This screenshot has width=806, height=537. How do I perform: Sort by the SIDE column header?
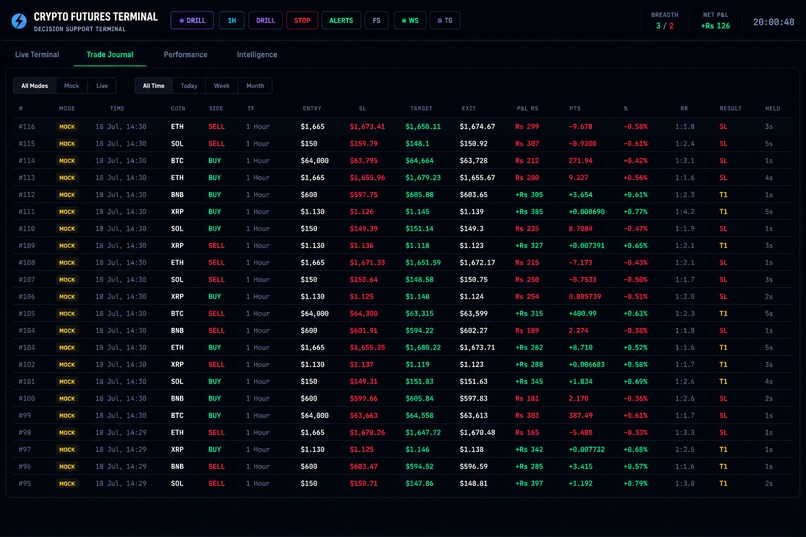coord(216,108)
